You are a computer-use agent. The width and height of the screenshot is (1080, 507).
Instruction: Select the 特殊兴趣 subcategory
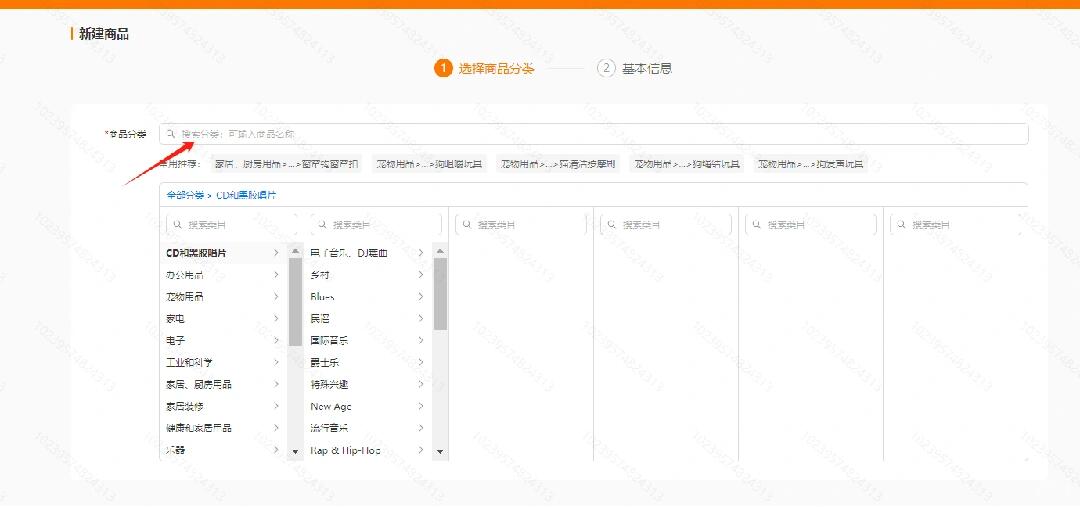[x=368, y=384]
